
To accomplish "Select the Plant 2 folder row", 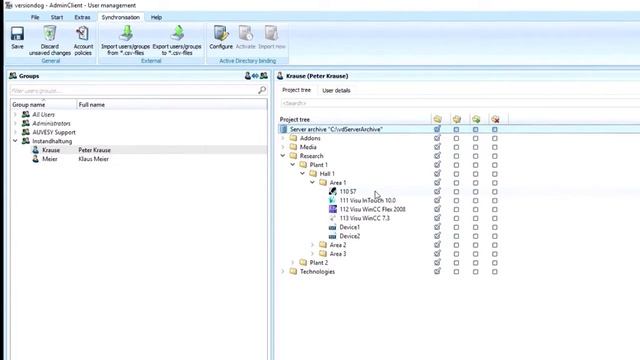I will pyautogui.click(x=318, y=263).
